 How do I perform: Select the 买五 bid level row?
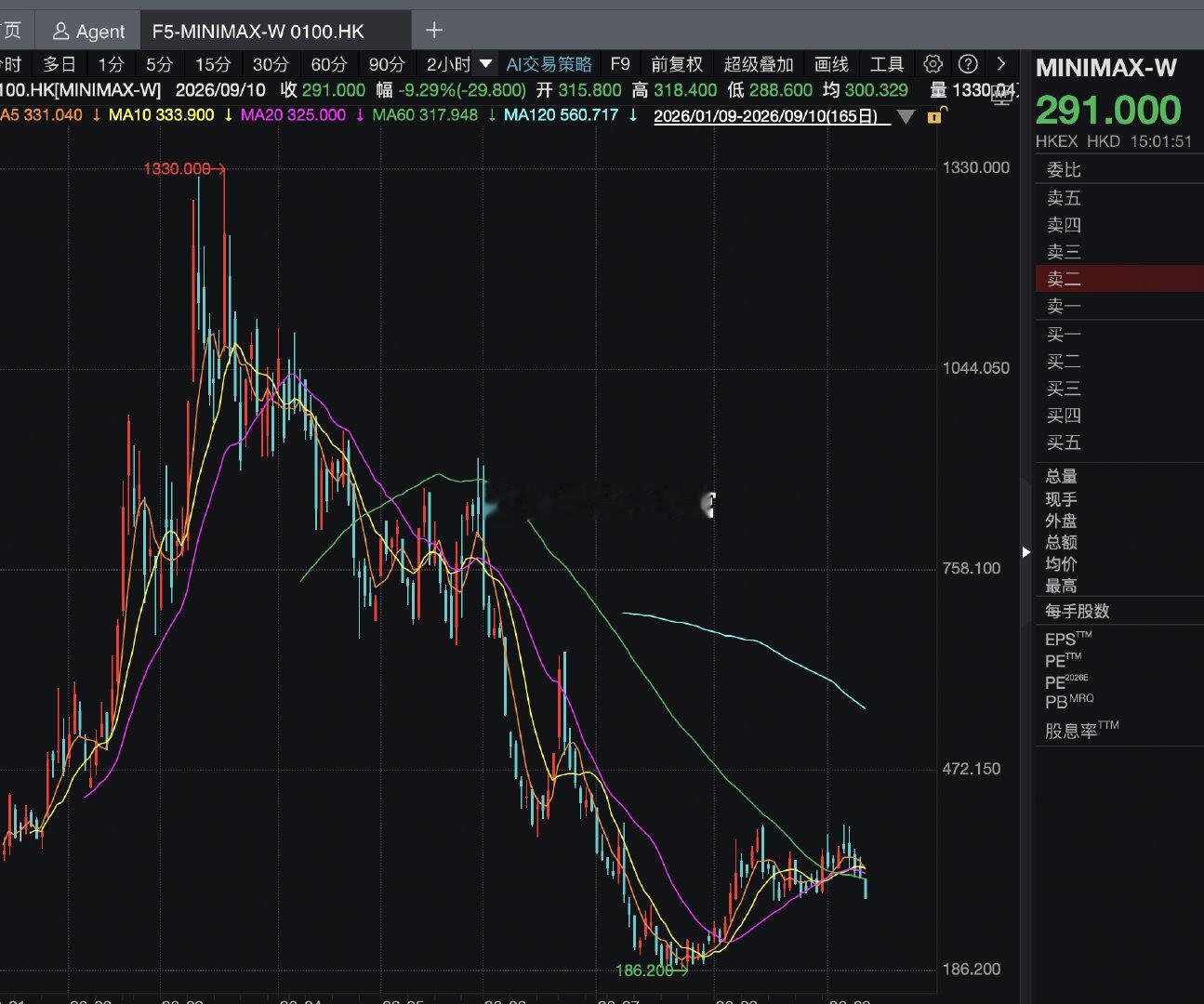(1118, 443)
